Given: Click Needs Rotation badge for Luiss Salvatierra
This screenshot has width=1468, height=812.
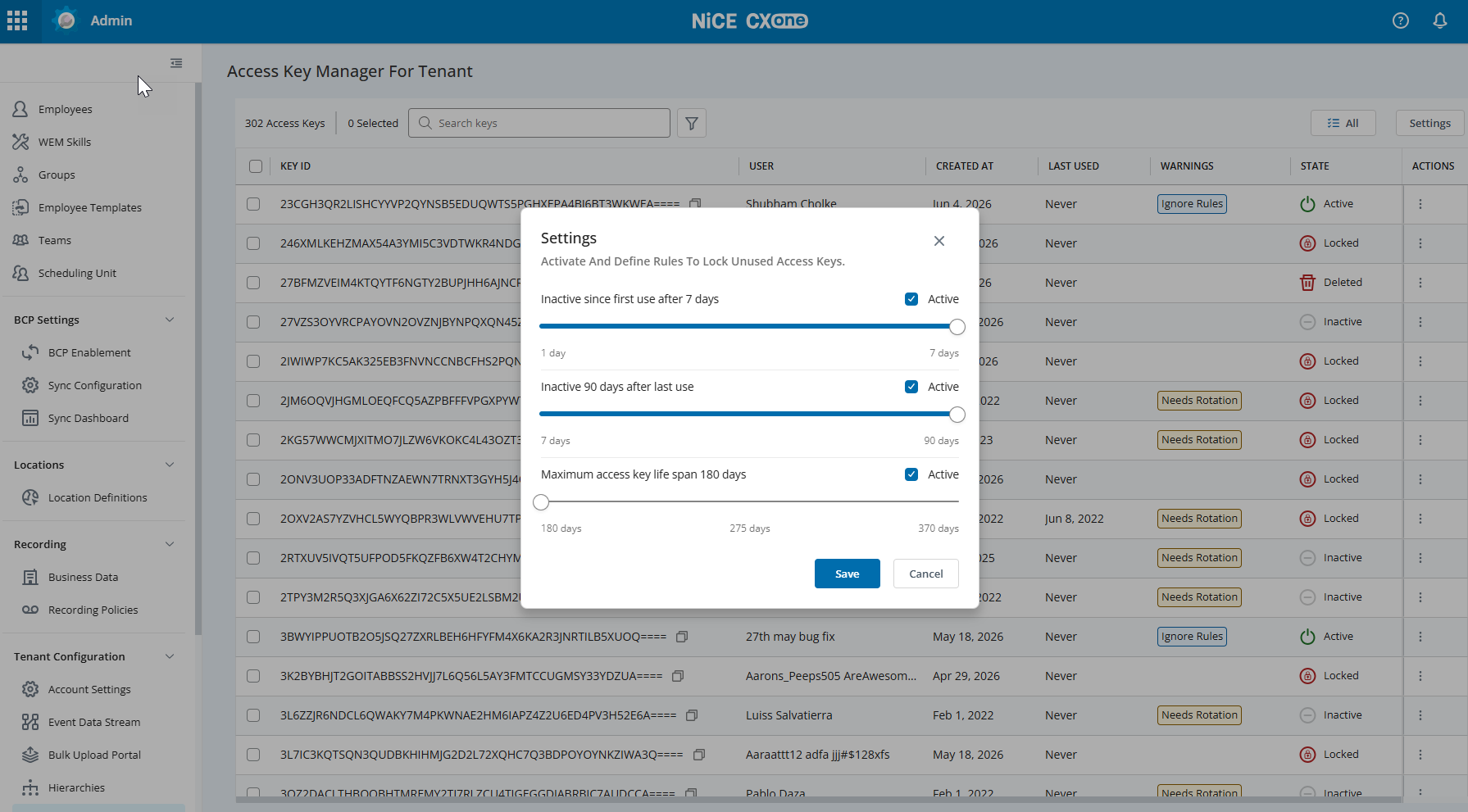Looking at the screenshot, I should click(1199, 715).
